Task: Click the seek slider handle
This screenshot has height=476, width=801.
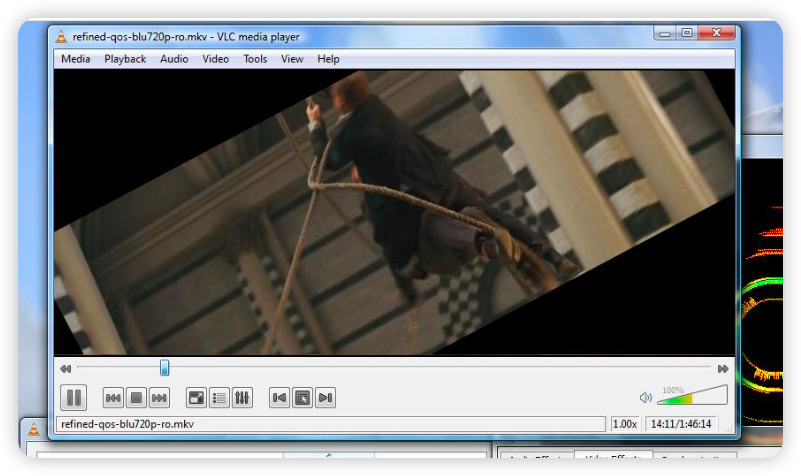Action: [164, 368]
